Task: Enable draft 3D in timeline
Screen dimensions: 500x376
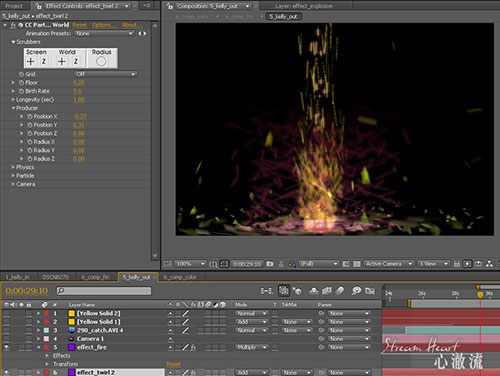Action: pyautogui.click(x=297, y=291)
